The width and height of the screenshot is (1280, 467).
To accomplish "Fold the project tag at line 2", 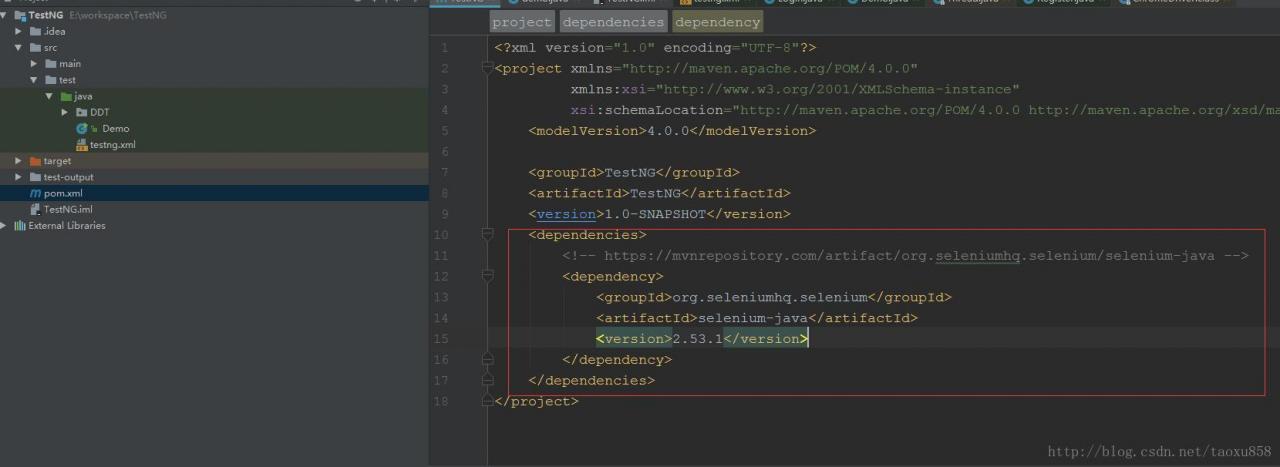I will point(488,68).
